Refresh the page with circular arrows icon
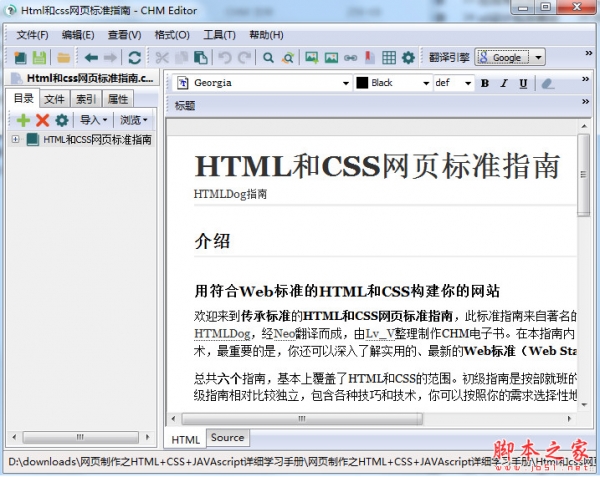Image resolution: width=600 pixels, height=477 pixels. point(135,58)
